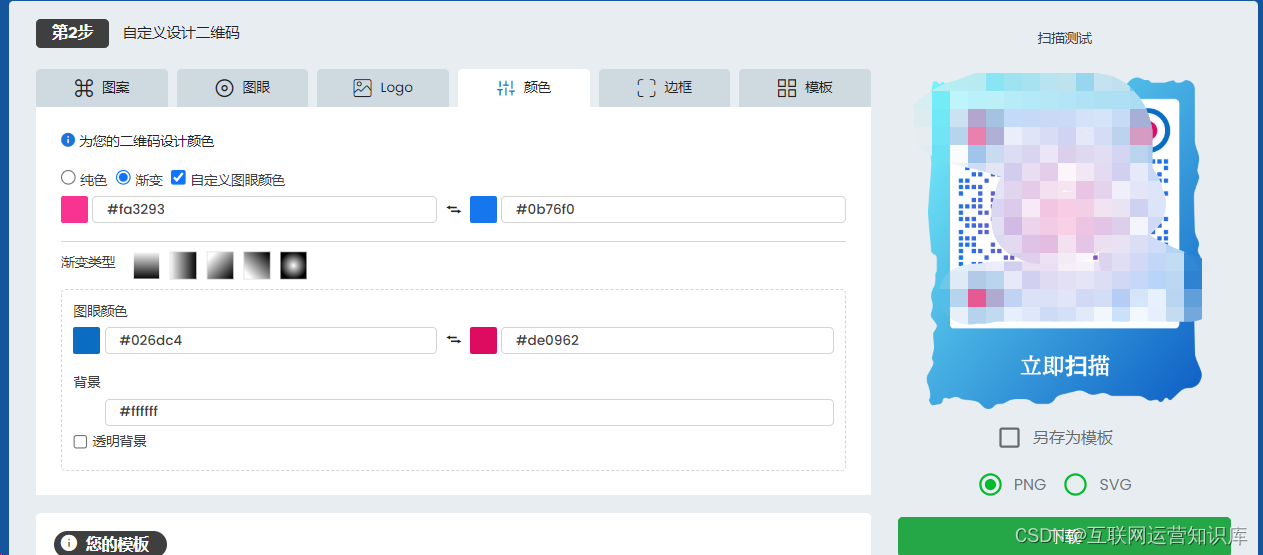Choose the horizontal linear gradient type
The width and height of the screenshot is (1263, 555).
183,265
